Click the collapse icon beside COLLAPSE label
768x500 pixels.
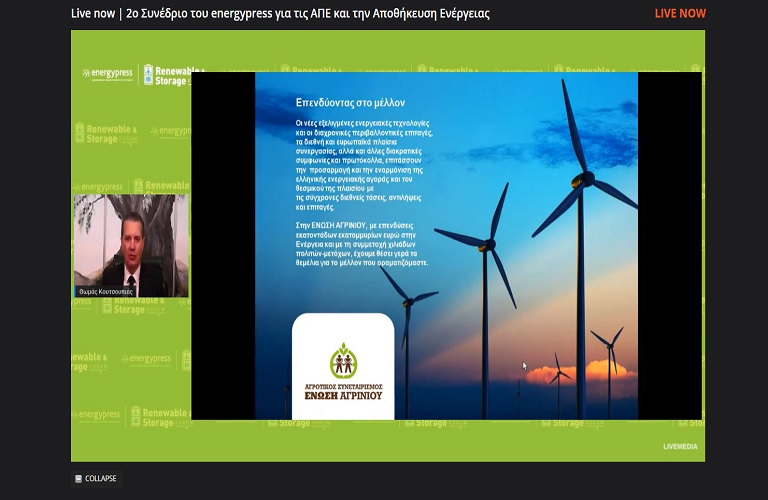(x=78, y=478)
